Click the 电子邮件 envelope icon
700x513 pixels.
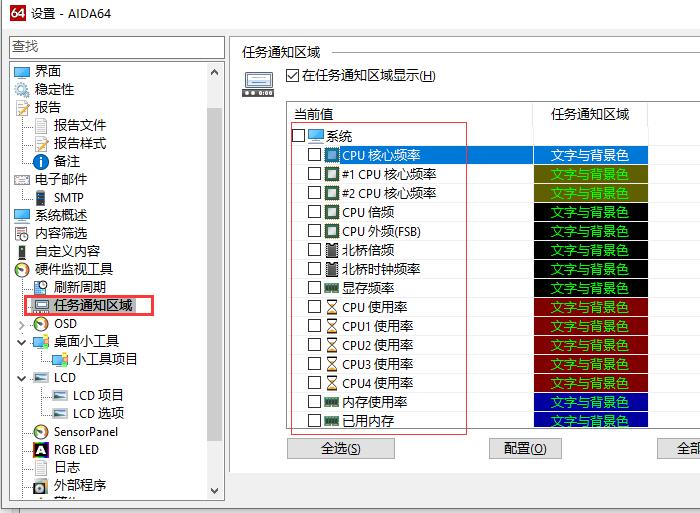[22, 180]
